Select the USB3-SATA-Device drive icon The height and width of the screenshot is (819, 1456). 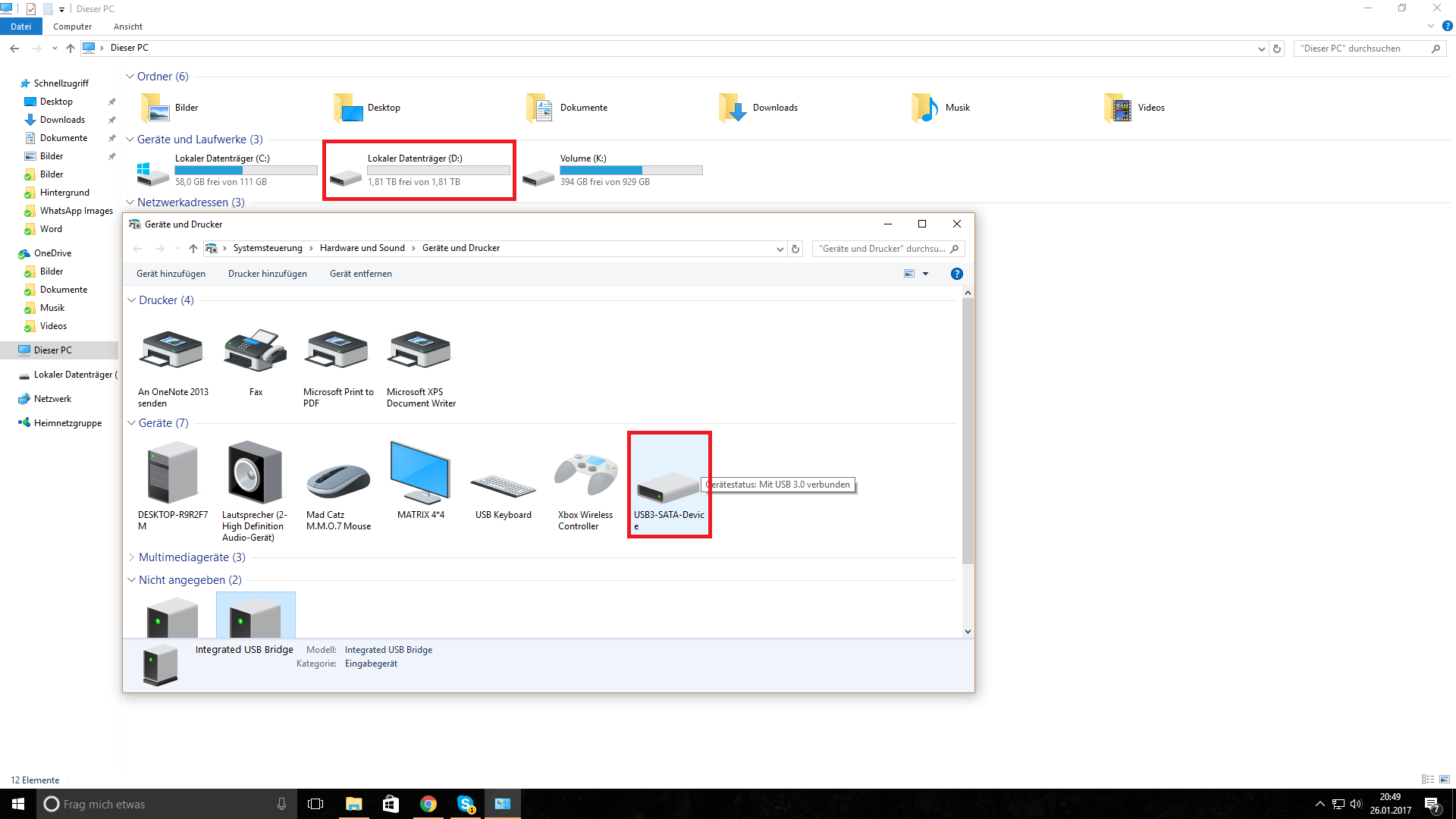(667, 485)
